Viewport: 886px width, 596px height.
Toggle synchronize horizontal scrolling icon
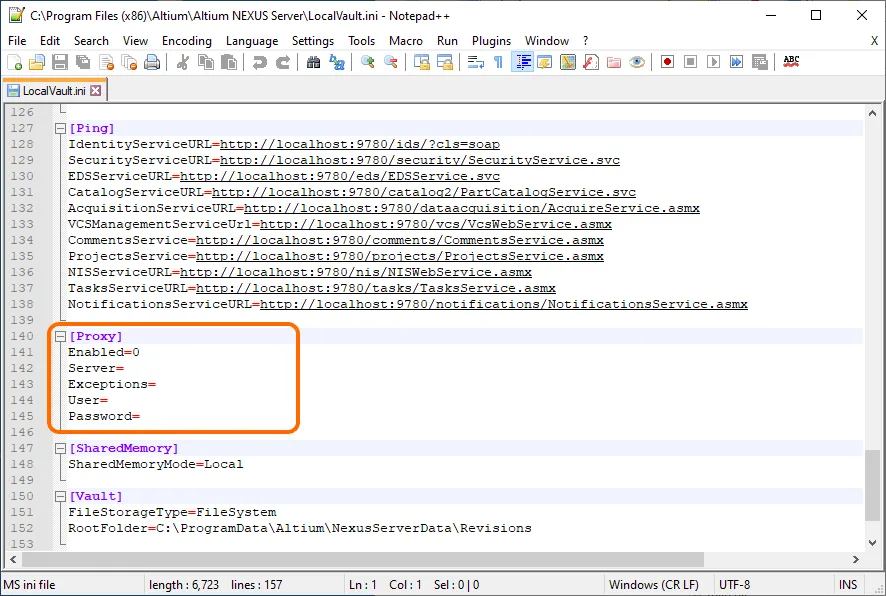point(445,62)
